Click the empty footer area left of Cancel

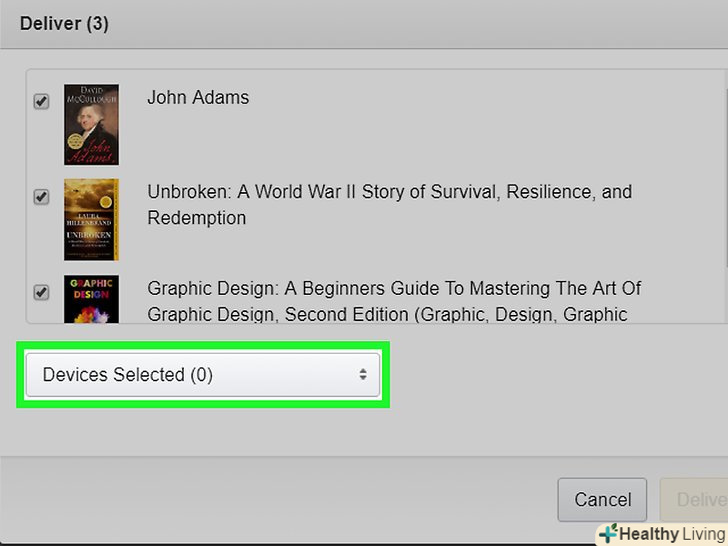(280, 498)
